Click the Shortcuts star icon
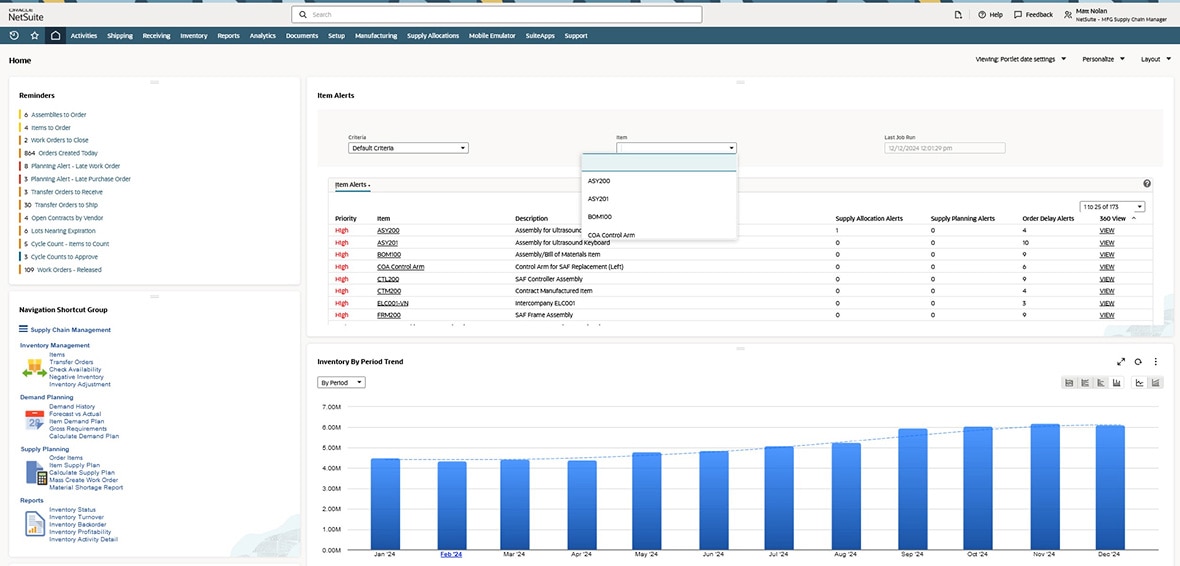Image resolution: width=1180 pixels, height=566 pixels. (x=35, y=35)
